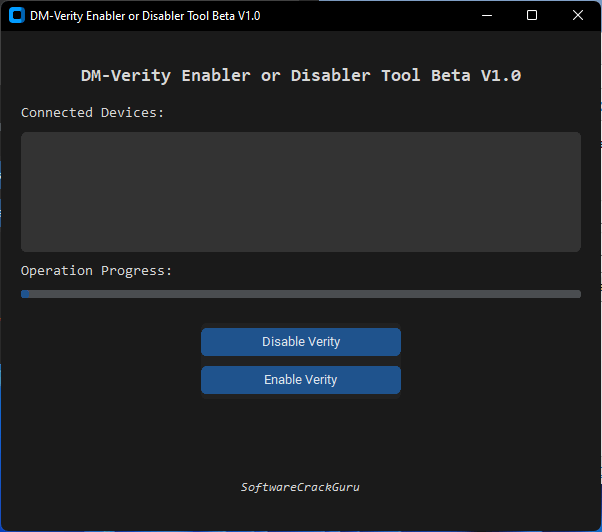Click the window title bar text
The height and width of the screenshot is (532, 602).
[145, 16]
